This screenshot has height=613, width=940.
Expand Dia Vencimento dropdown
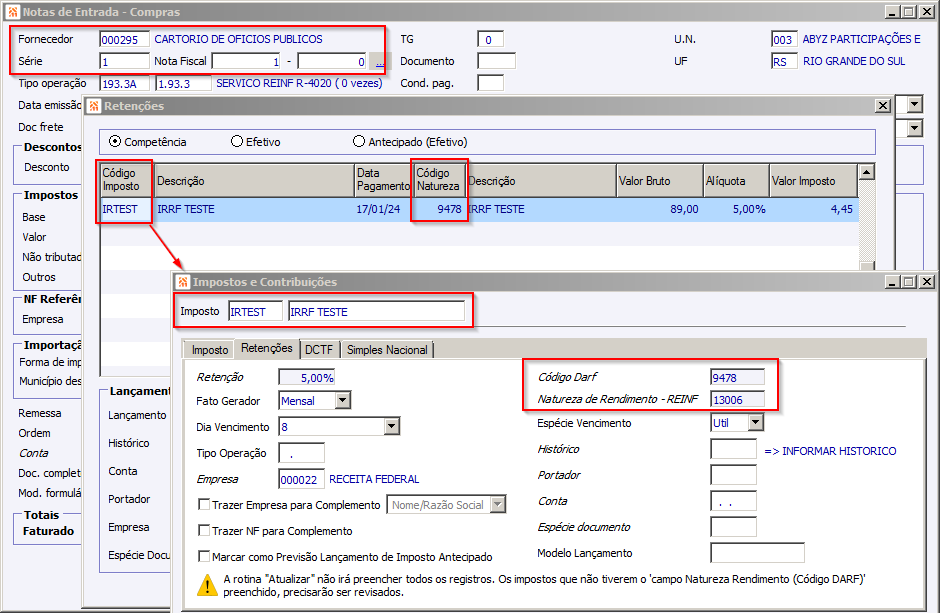pyautogui.click(x=391, y=427)
